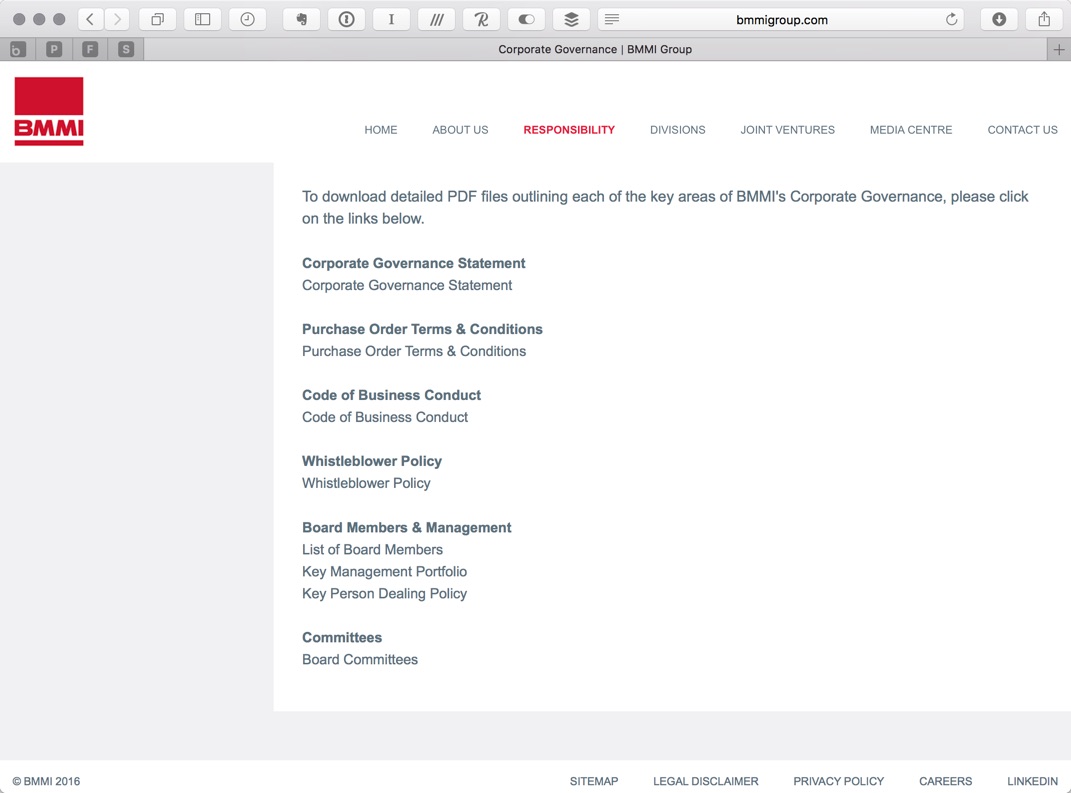This screenshot has width=1071, height=793.
Task: Click the browser forward arrow
Action: pyautogui.click(x=117, y=19)
